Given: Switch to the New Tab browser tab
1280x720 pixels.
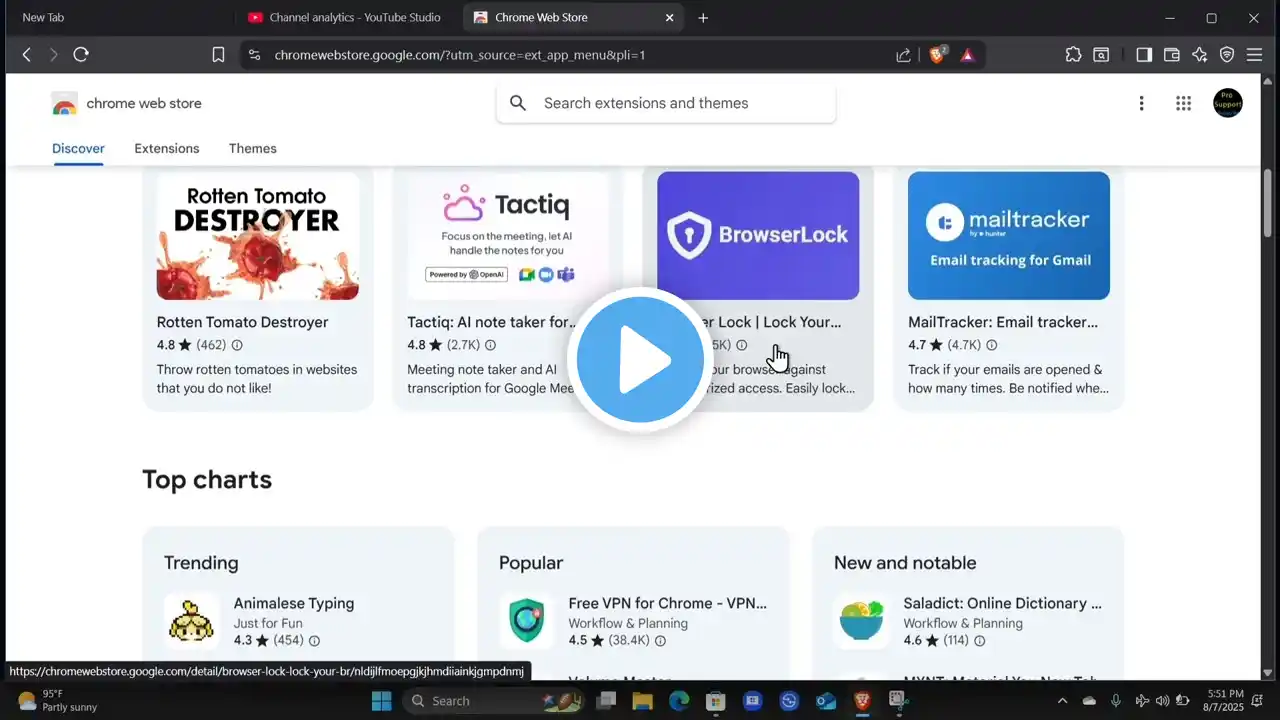Looking at the screenshot, I should click(120, 18).
